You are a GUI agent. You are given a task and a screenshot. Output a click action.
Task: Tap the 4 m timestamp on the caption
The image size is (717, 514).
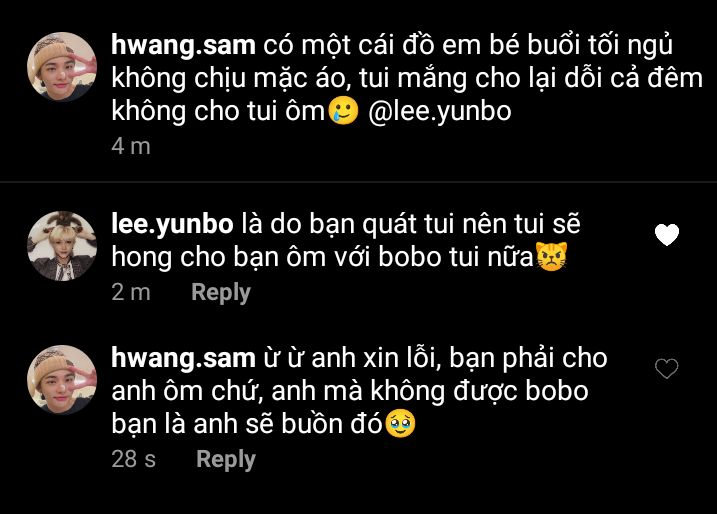pyautogui.click(x=131, y=146)
